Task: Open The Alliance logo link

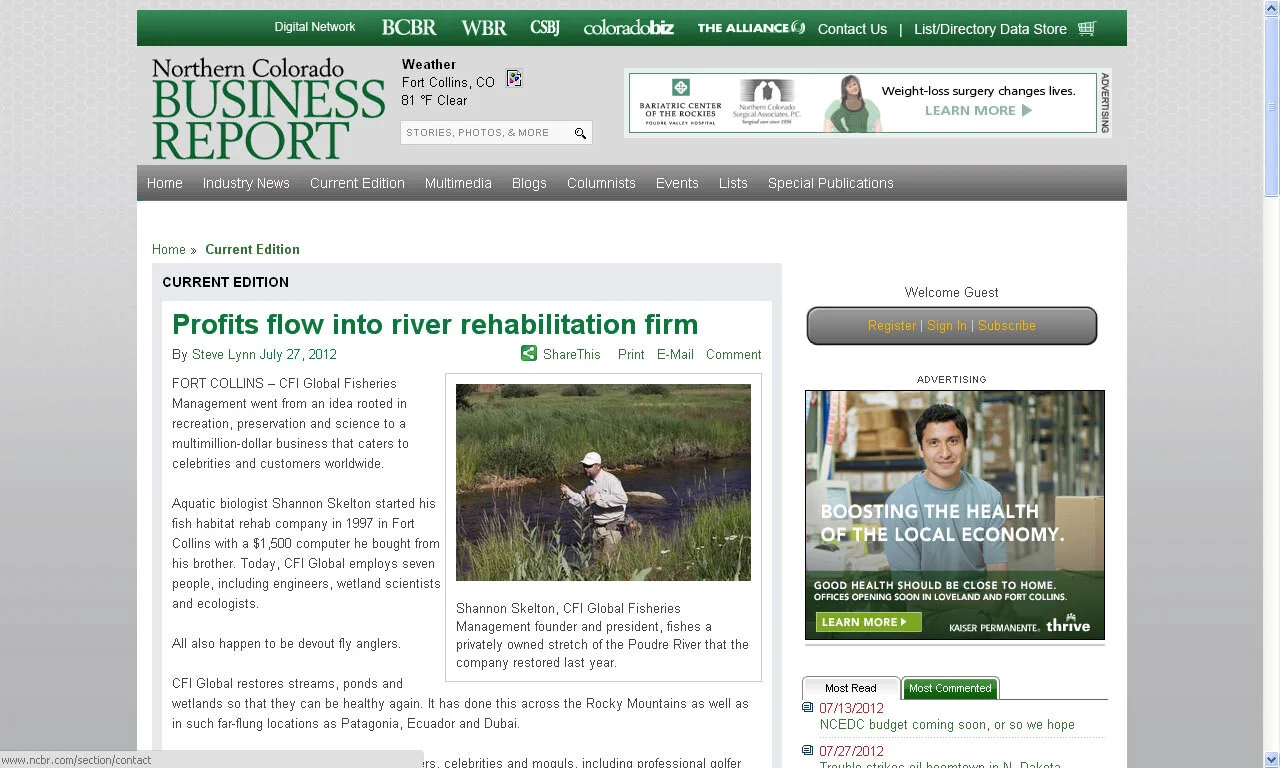Action: (751, 28)
